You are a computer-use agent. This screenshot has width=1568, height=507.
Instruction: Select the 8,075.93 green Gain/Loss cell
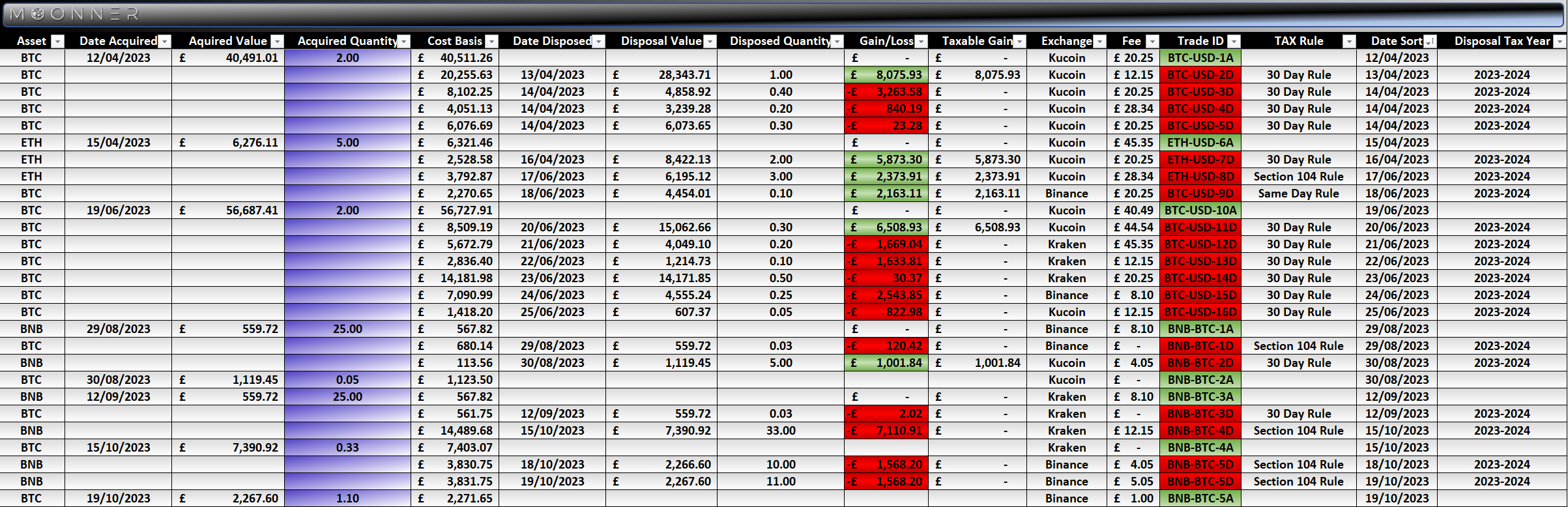click(886, 75)
